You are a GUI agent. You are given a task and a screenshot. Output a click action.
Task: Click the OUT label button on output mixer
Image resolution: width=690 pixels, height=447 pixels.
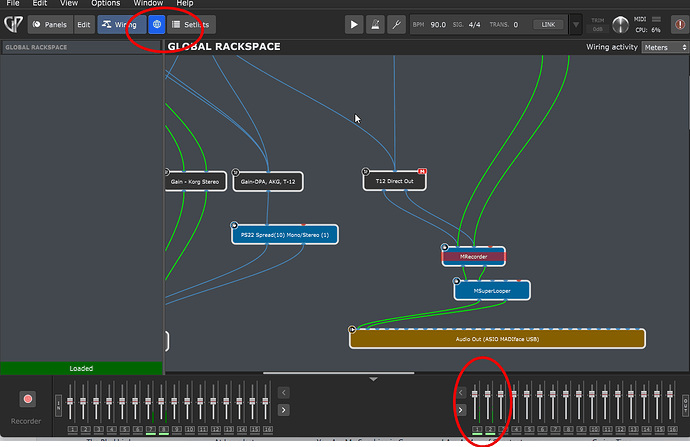[685, 405]
